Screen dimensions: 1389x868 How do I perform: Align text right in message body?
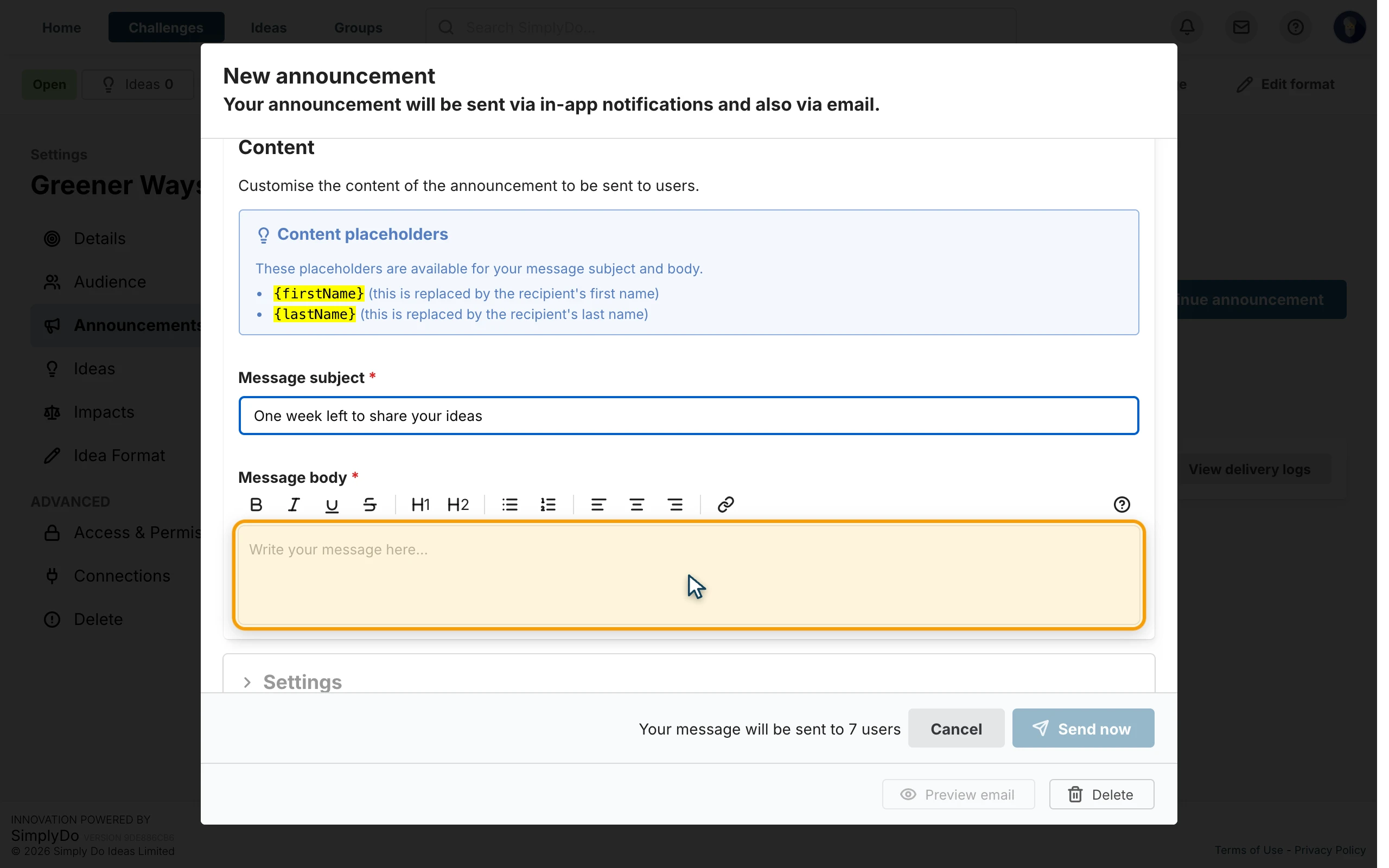point(675,505)
